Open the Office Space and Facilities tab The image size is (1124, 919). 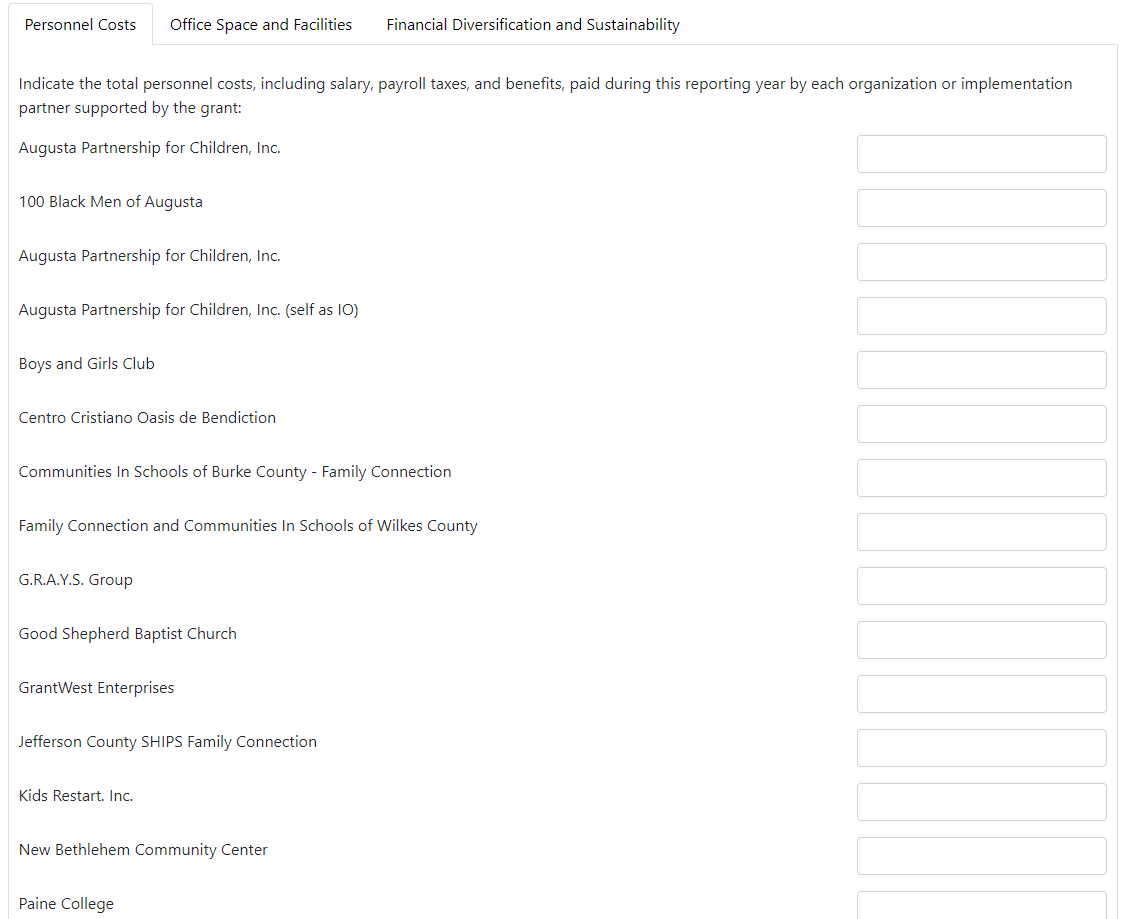pos(261,25)
